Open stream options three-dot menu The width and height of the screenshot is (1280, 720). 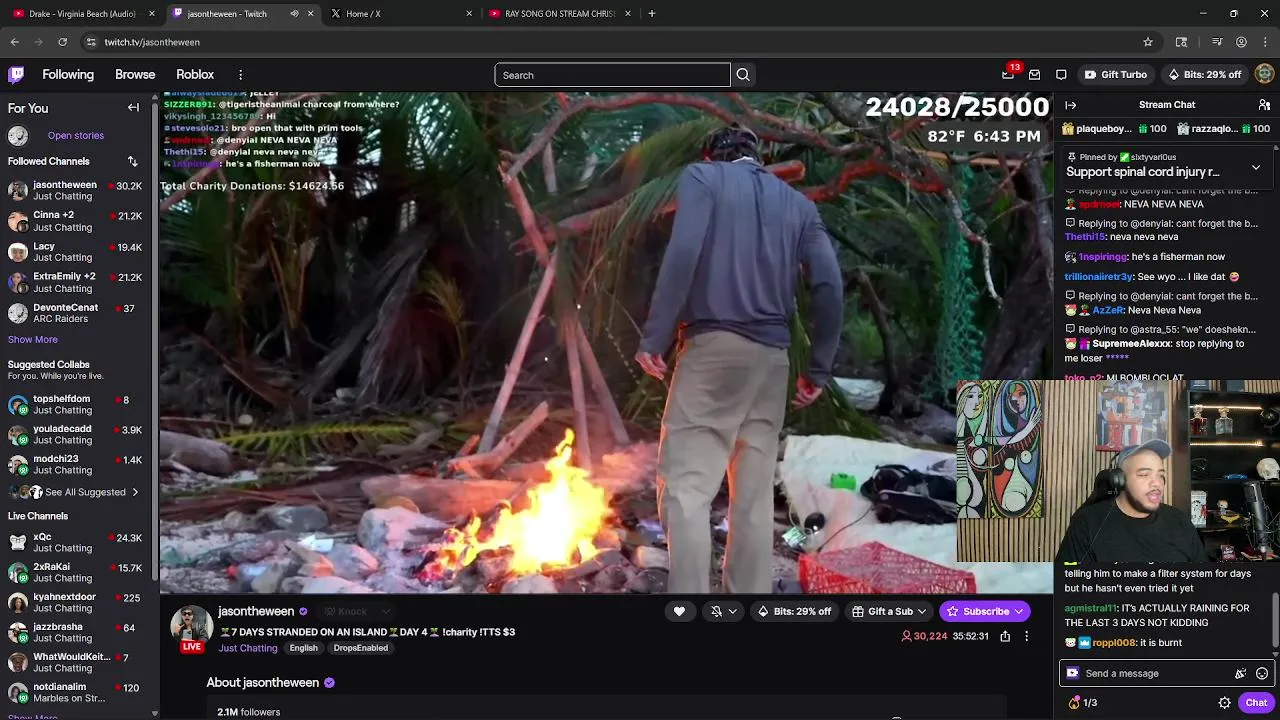tap(1026, 636)
